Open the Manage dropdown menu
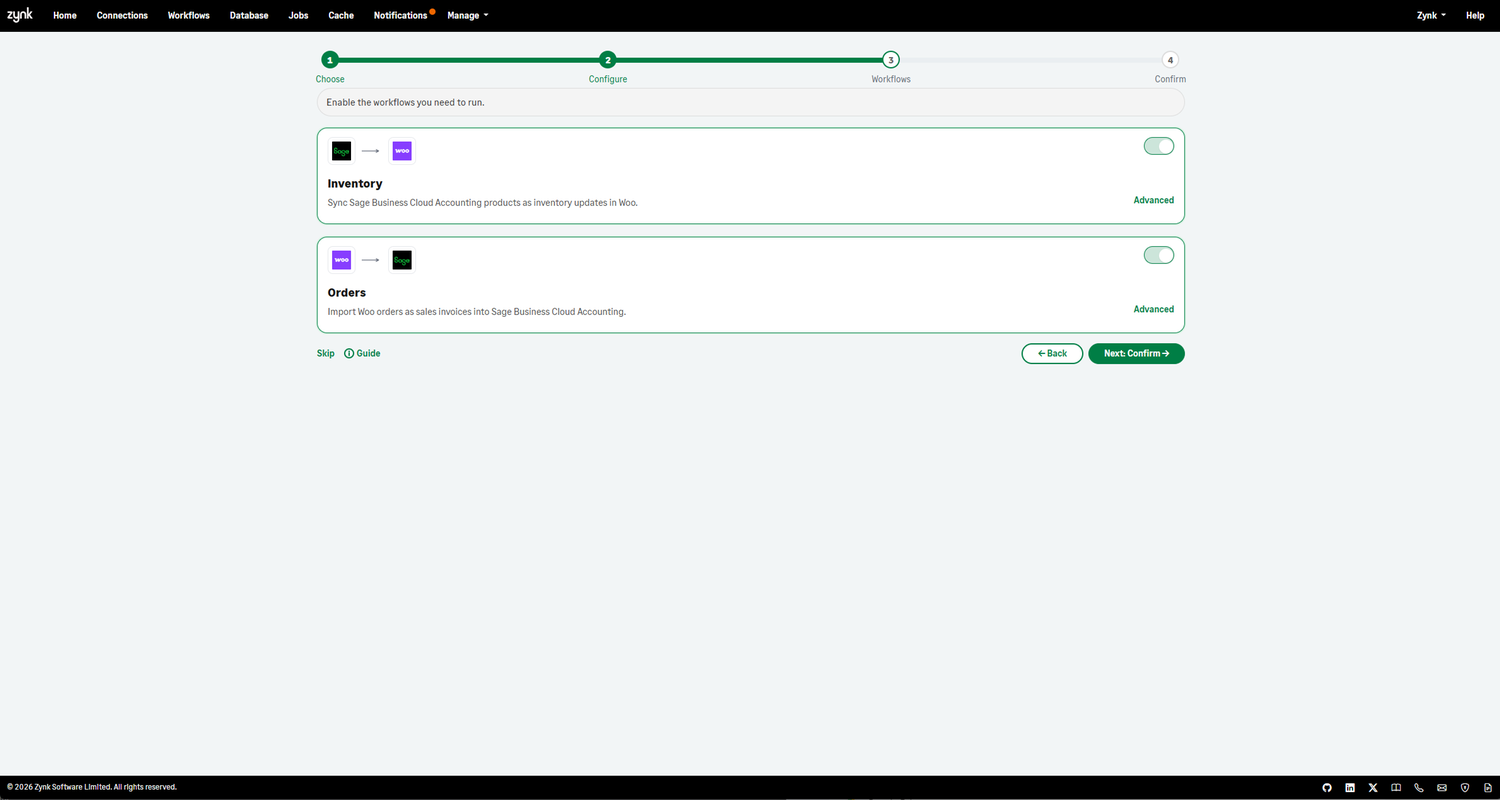The height and width of the screenshot is (800, 1500). tap(467, 15)
